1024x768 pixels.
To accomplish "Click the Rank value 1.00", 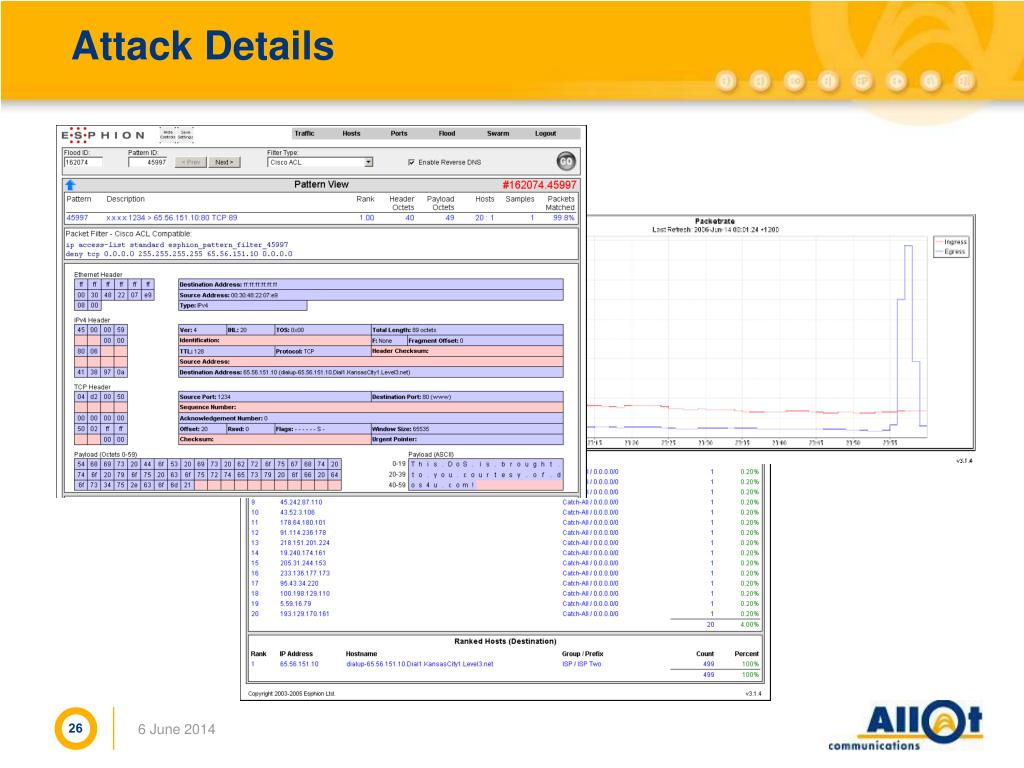I will pyautogui.click(x=366, y=217).
